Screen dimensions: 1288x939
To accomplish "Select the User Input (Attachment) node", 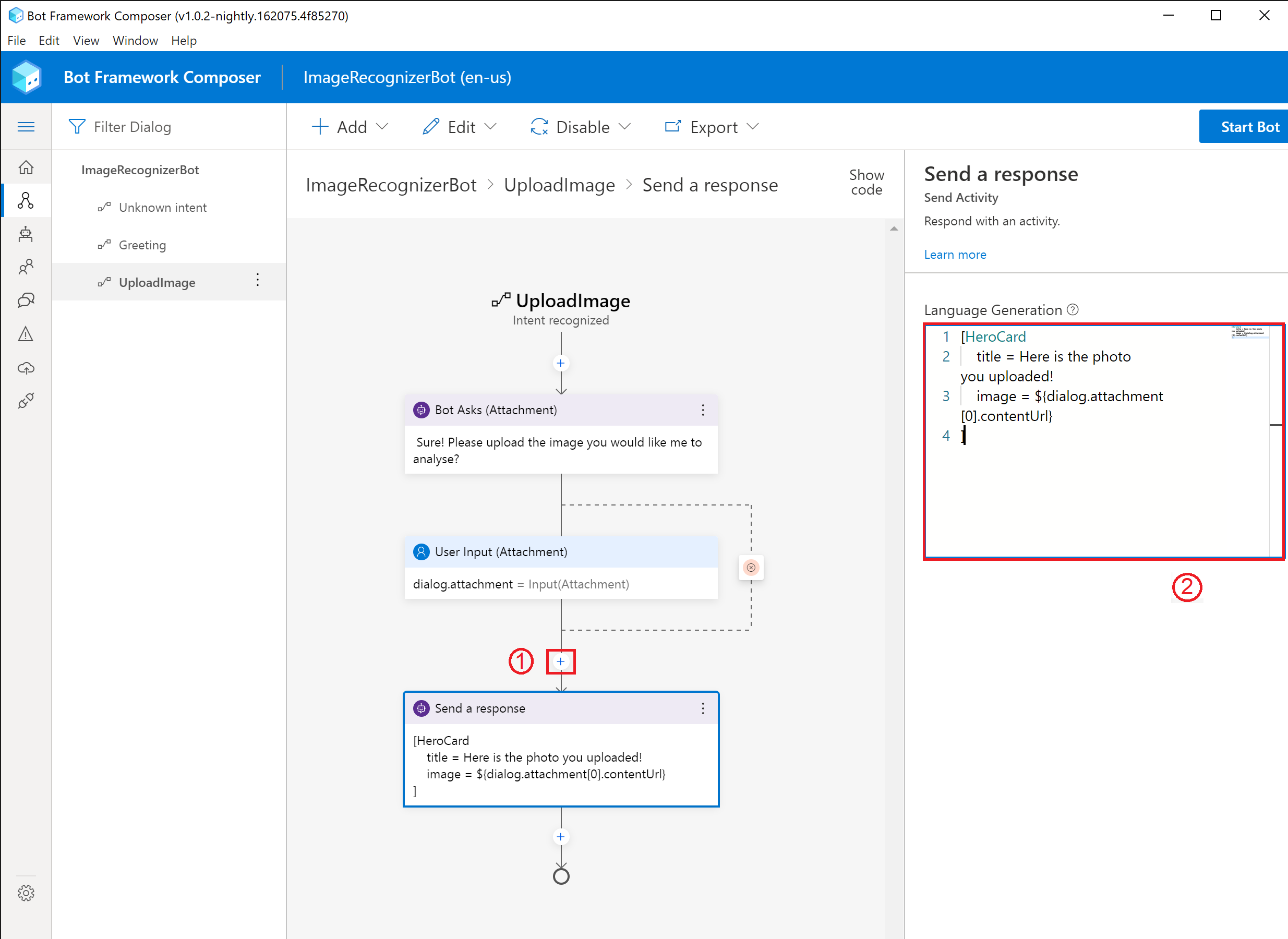I will pyautogui.click(x=561, y=568).
